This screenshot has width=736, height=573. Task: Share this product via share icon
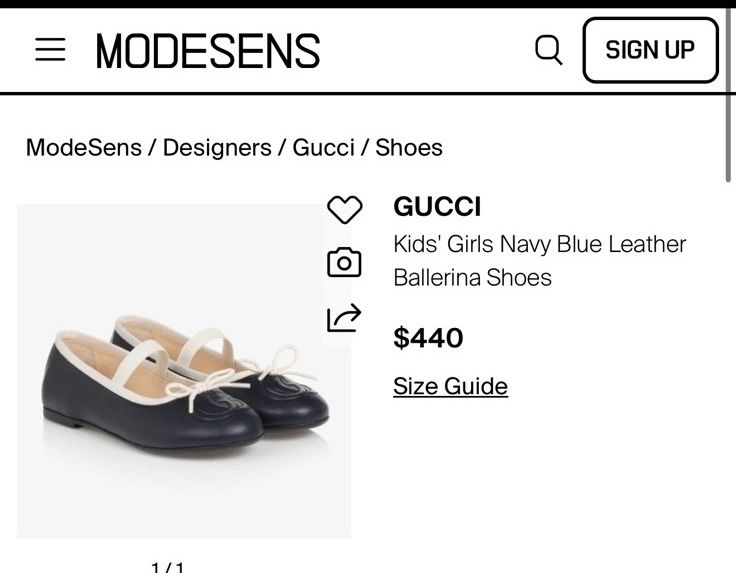[x=344, y=317]
